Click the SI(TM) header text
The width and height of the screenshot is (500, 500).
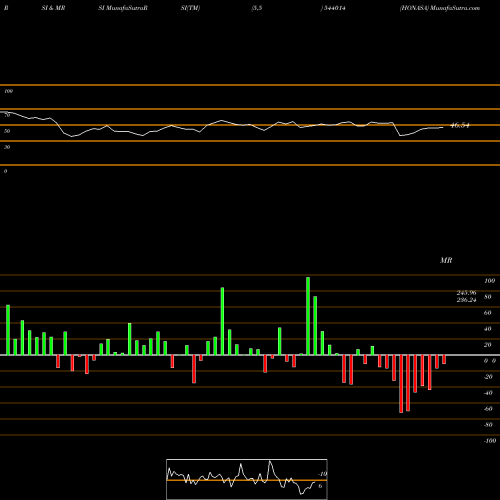[x=190, y=8]
